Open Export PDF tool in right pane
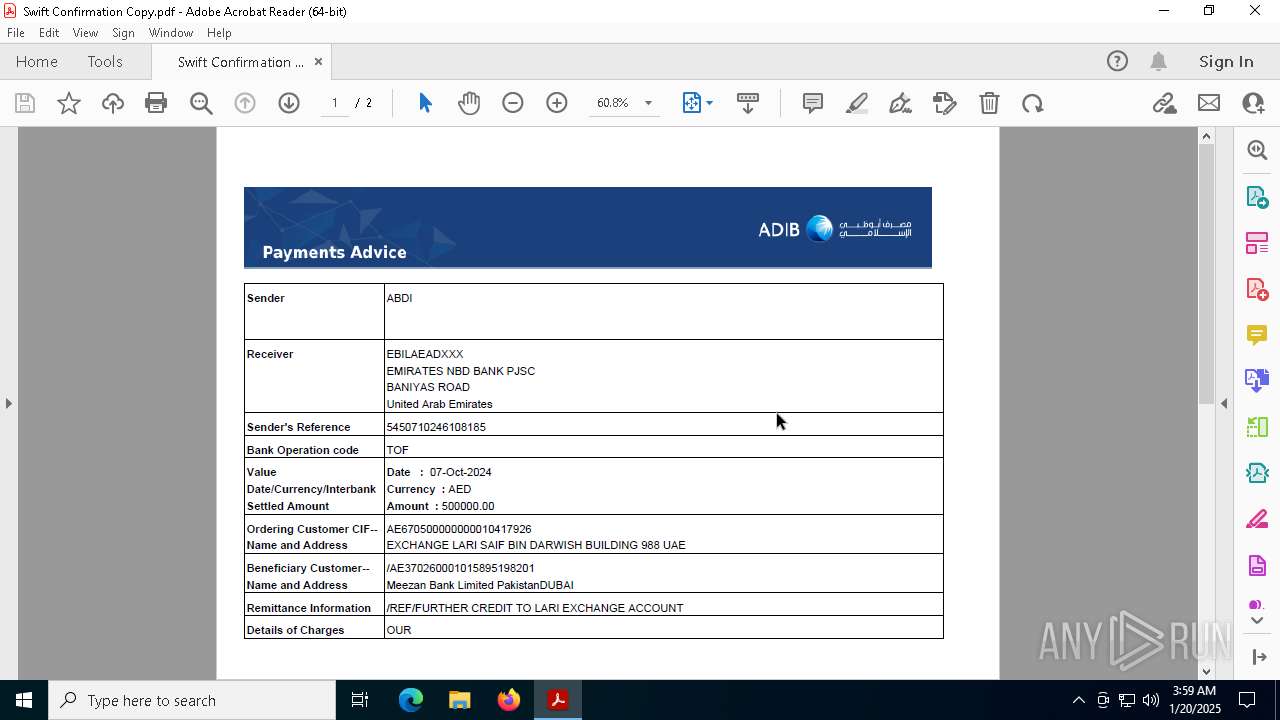The image size is (1280, 720). click(x=1257, y=196)
